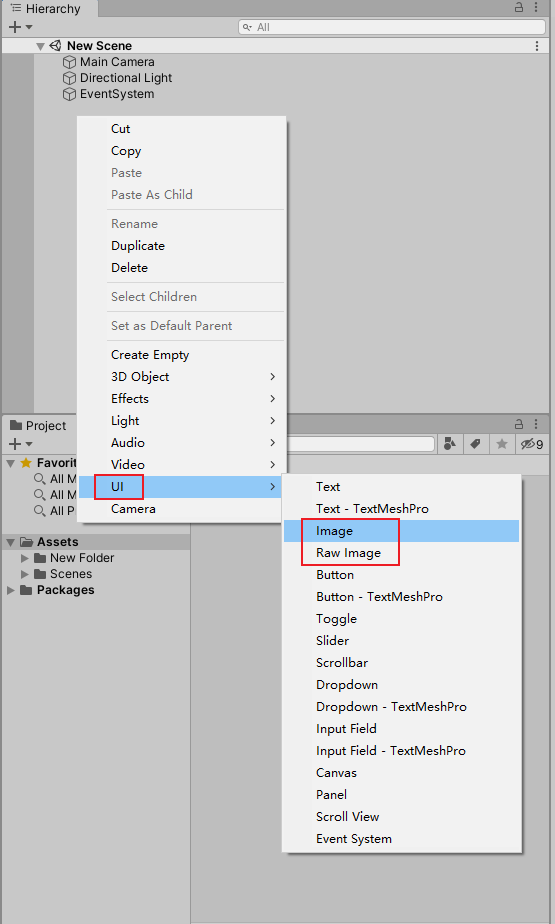Choose Create Empty menu entry
This screenshot has height=924, width=555.
coord(182,355)
